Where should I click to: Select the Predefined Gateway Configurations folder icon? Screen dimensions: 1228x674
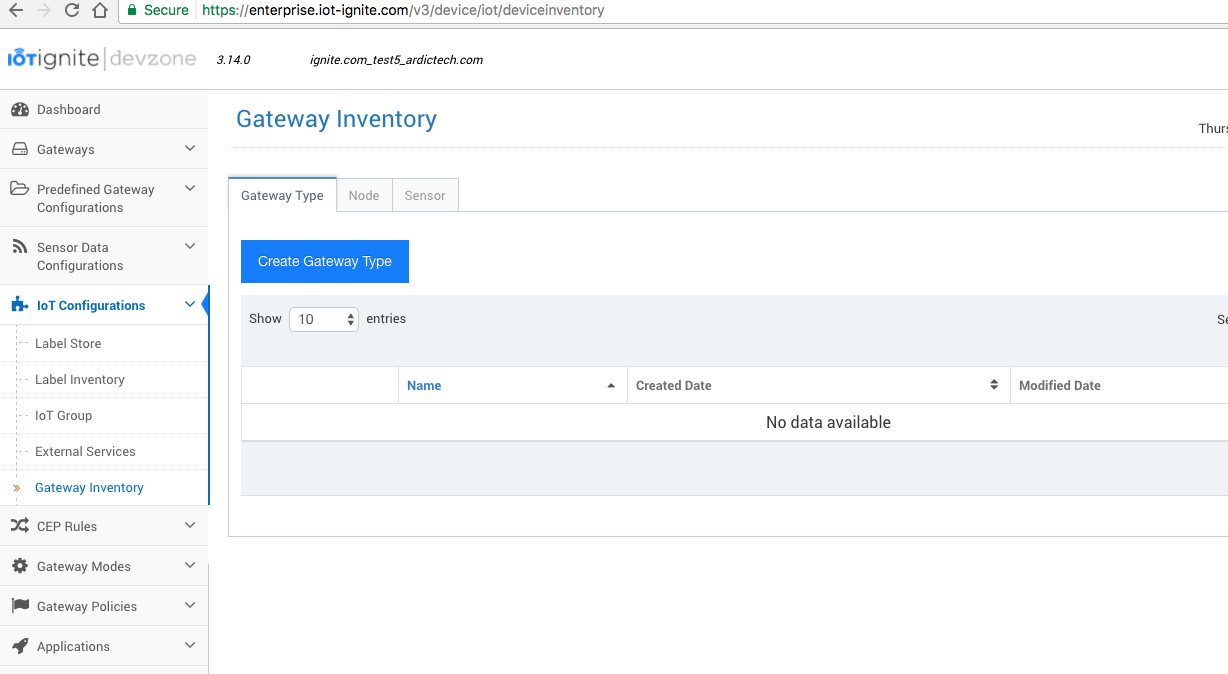(x=19, y=189)
